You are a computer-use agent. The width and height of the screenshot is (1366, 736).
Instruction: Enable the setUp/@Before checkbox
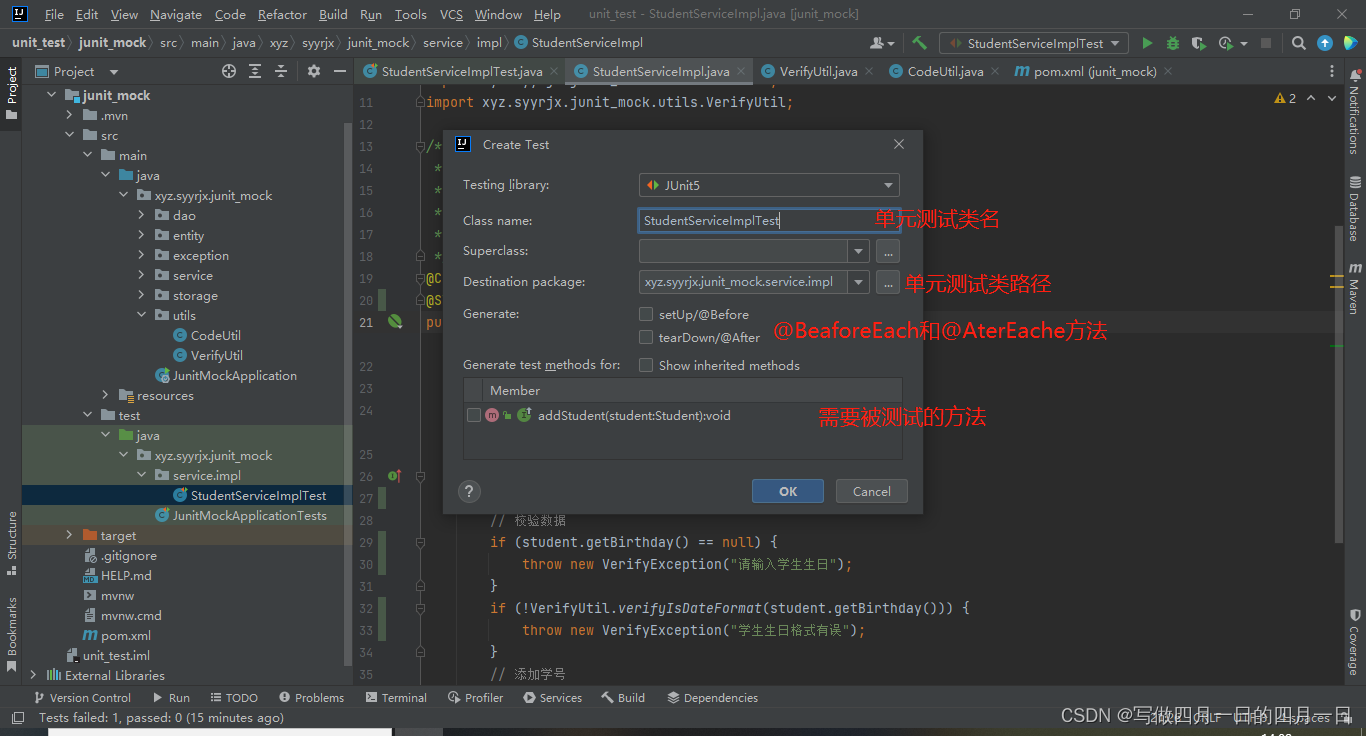pos(646,313)
